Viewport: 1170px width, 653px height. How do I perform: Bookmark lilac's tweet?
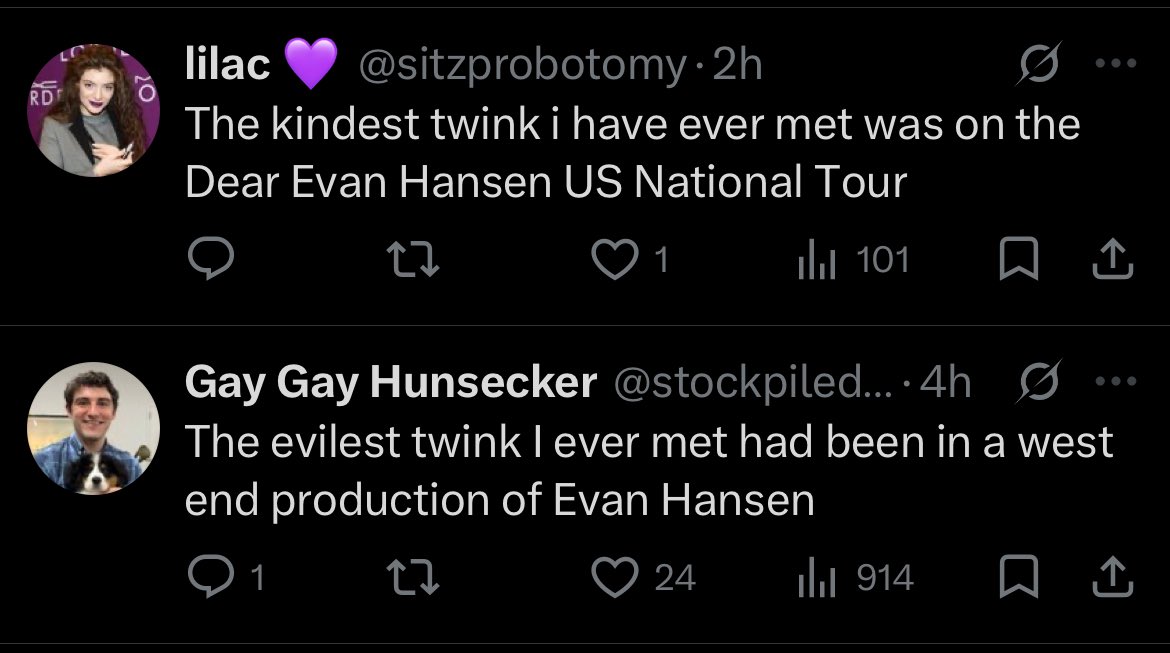tap(1019, 258)
